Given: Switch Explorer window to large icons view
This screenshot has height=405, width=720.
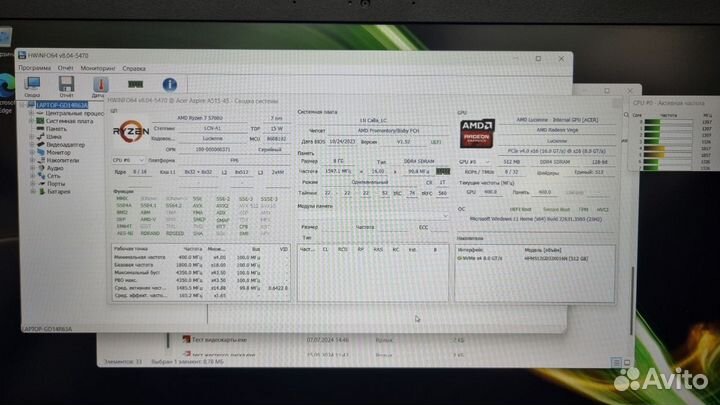Looking at the screenshot, I should pos(627,363).
